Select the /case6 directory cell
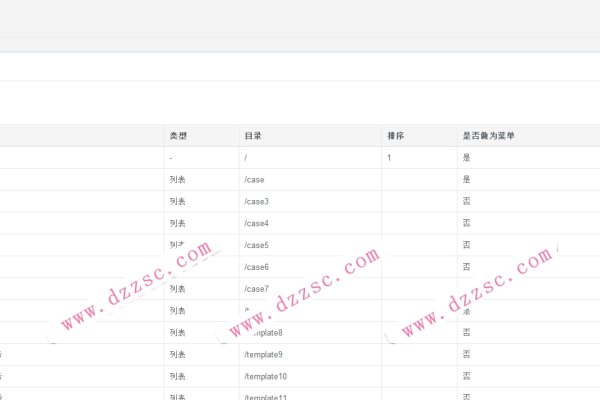Screen dimensions: 600x400 point(256,267)
